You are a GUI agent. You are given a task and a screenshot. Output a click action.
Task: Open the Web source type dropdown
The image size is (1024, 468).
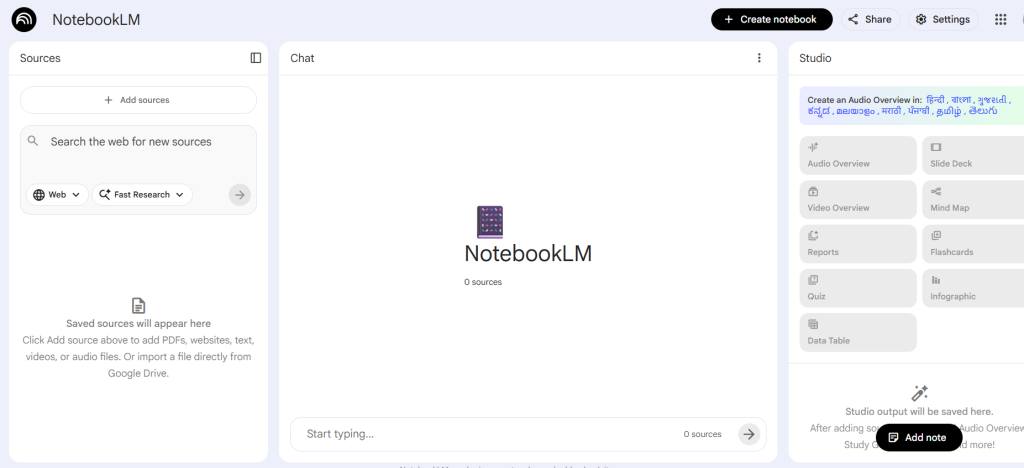tap(57, 195)
